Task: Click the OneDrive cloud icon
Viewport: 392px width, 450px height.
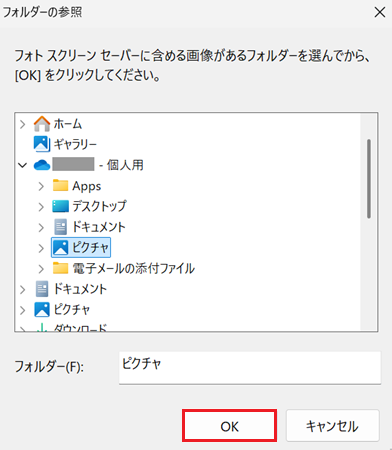Action: [42, 165]
